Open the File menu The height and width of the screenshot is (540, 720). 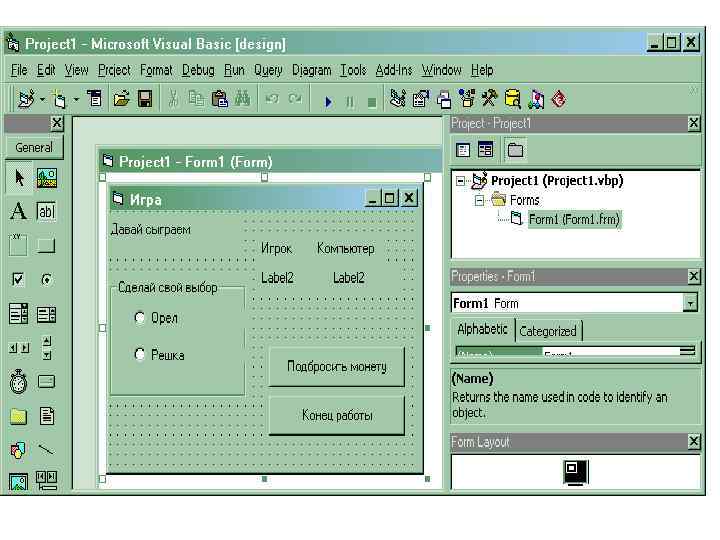pyautogui.click(x=19, y=70)
